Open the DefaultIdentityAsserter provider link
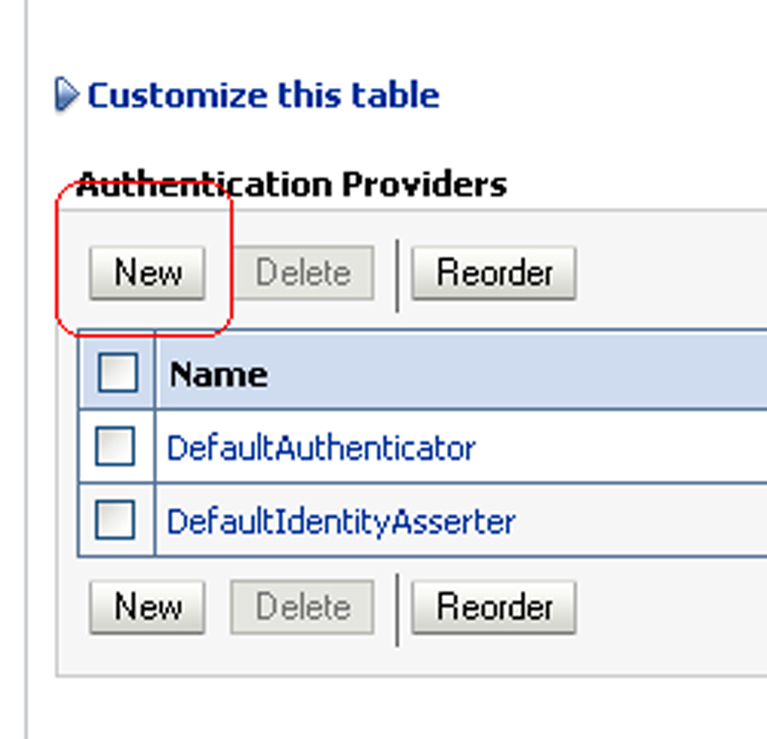This screenshot has height=739, width=767. click(x=341, y=522)
